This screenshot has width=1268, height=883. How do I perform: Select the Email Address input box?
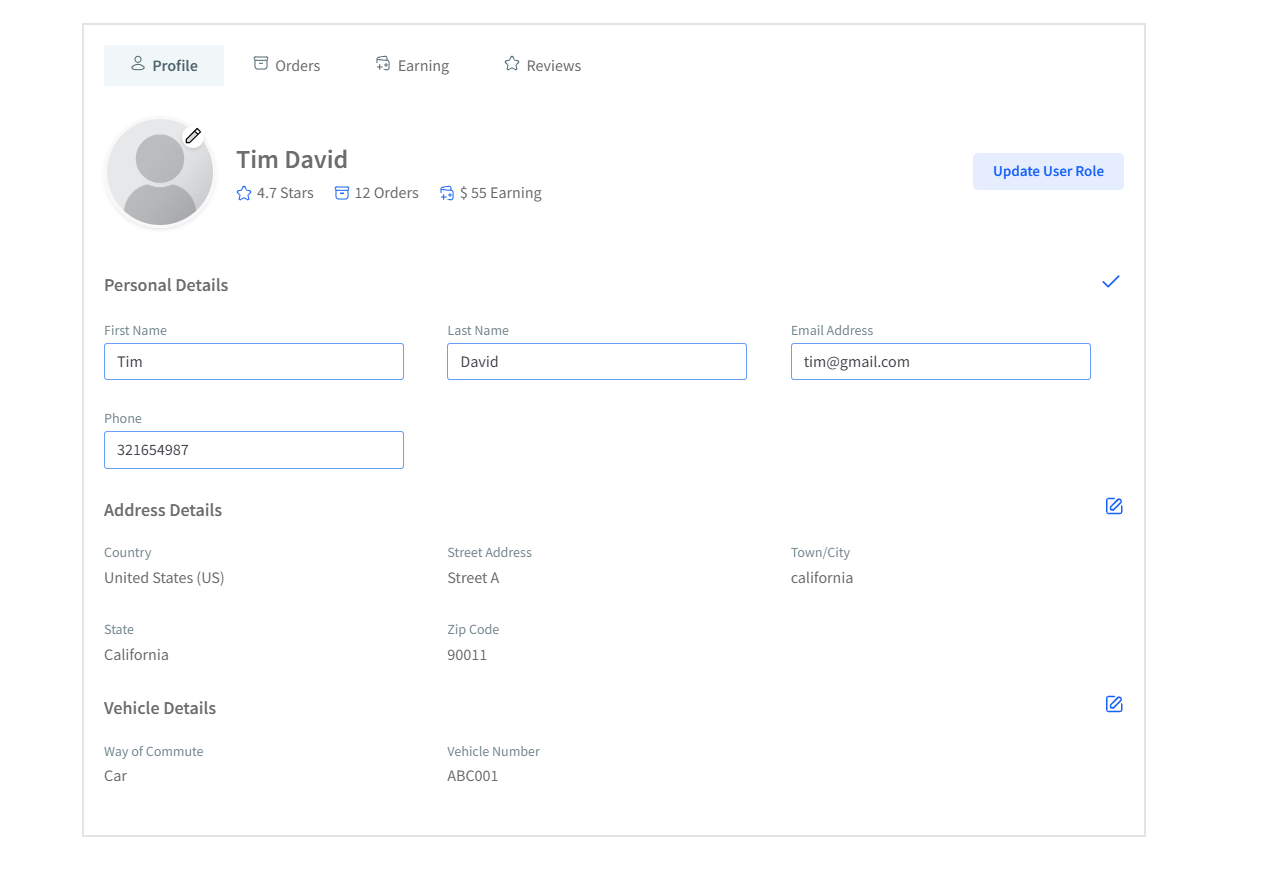point(940,362)
